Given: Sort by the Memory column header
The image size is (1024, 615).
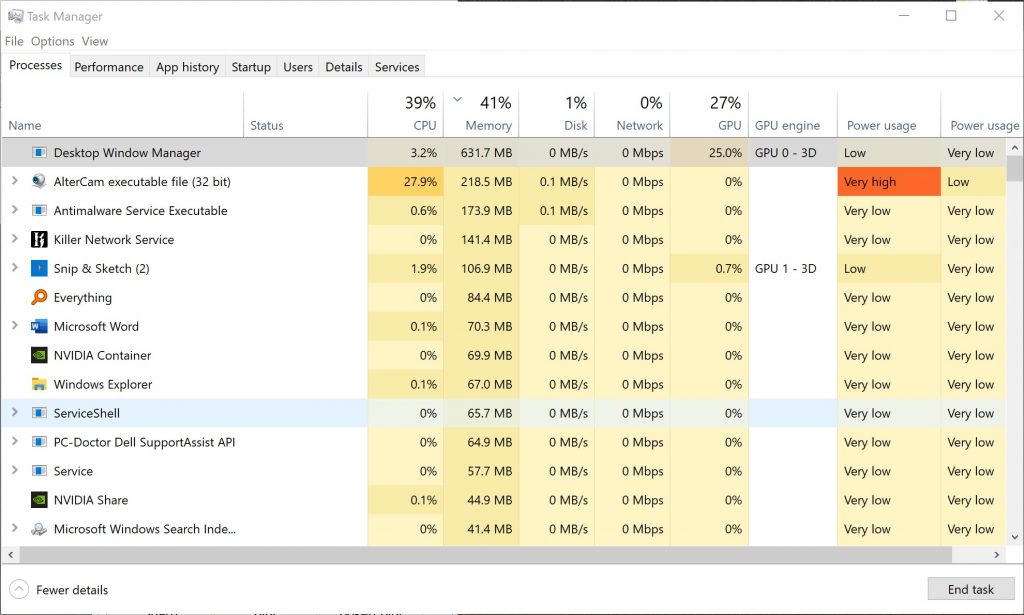Looking at the screenshot, I should [481, 114].
